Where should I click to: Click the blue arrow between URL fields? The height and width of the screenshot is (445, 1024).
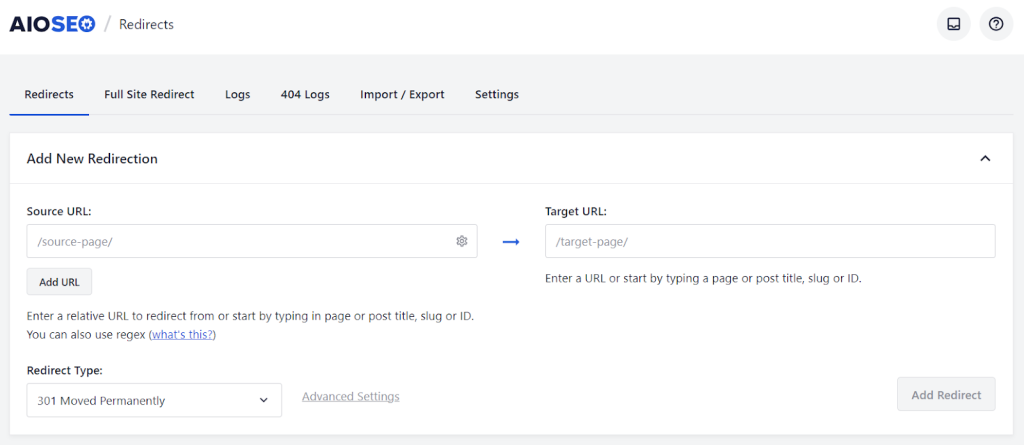tap(511, 241)
